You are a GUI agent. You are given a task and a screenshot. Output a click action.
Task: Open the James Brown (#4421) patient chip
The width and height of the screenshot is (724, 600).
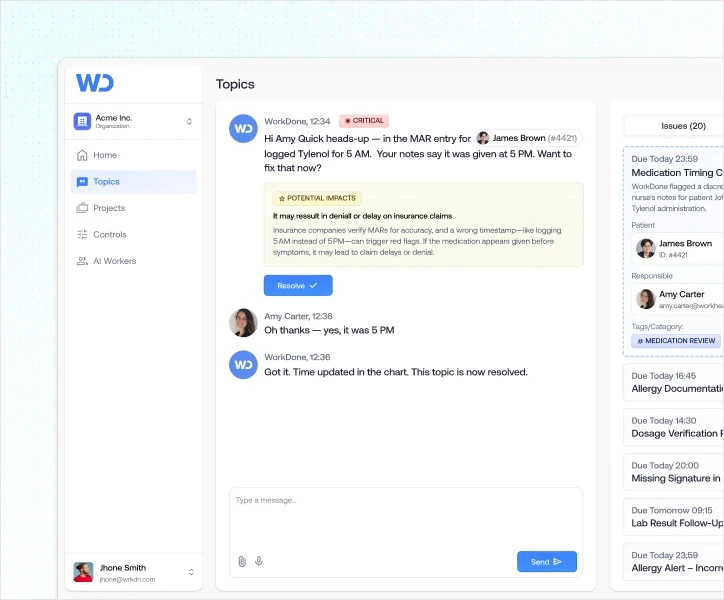point(529,138)
